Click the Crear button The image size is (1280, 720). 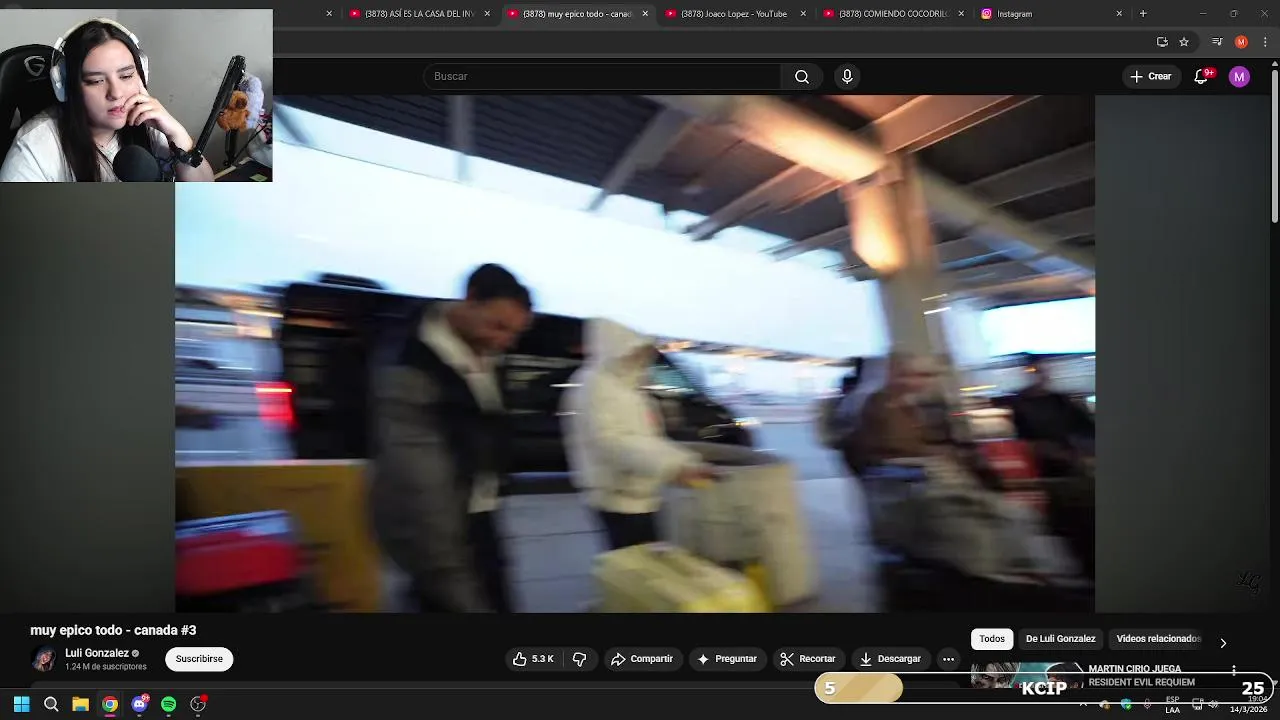click(1151, 77)
